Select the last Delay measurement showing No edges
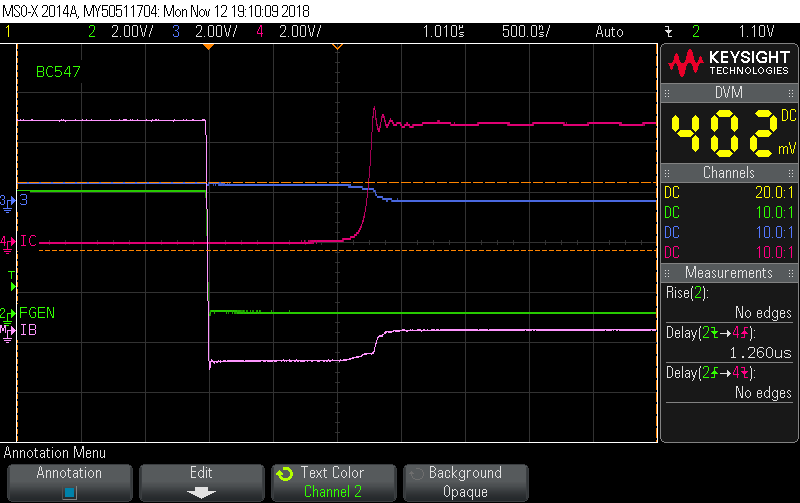The image size is (800, 503). point(729,383)
